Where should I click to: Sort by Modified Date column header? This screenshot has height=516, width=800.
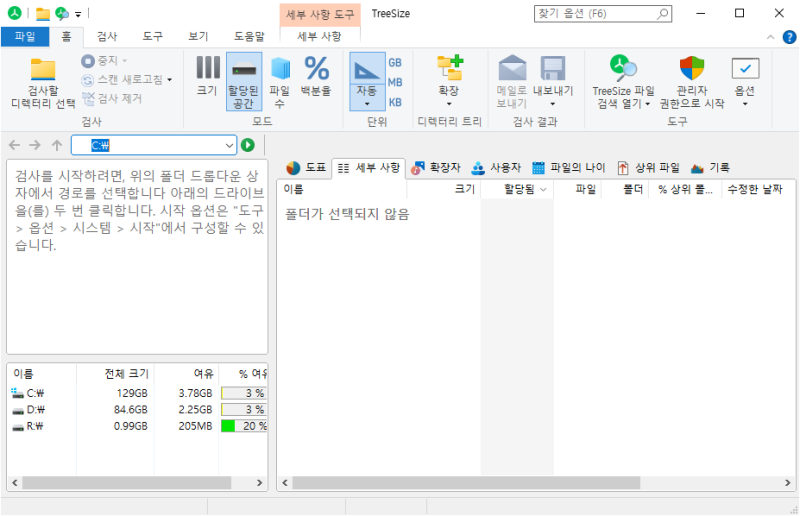(757, 189)
